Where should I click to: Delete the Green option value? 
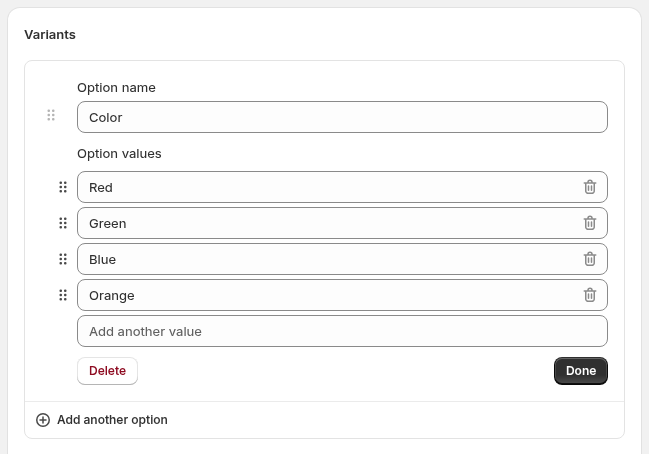pyautogui.click(x=590, y=223)
